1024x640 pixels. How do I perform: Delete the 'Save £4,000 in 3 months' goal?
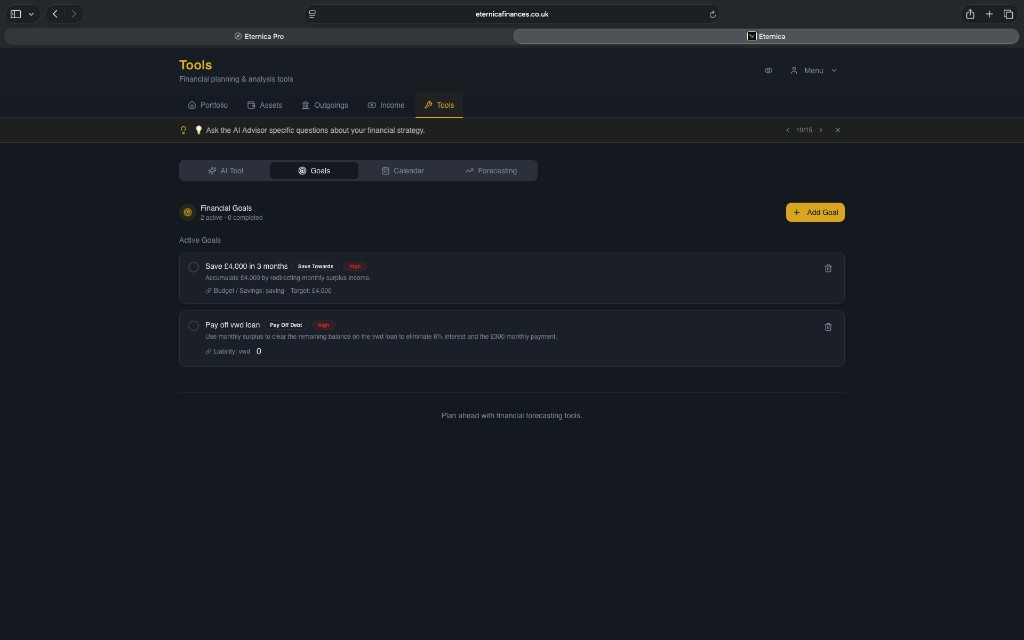[x=828, y=268]
